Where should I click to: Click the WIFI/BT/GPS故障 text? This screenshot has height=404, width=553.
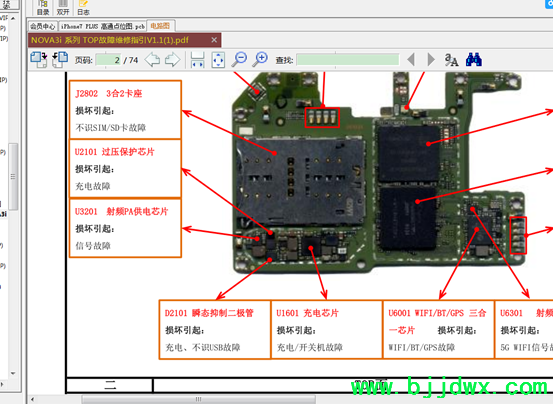point(421,348)
